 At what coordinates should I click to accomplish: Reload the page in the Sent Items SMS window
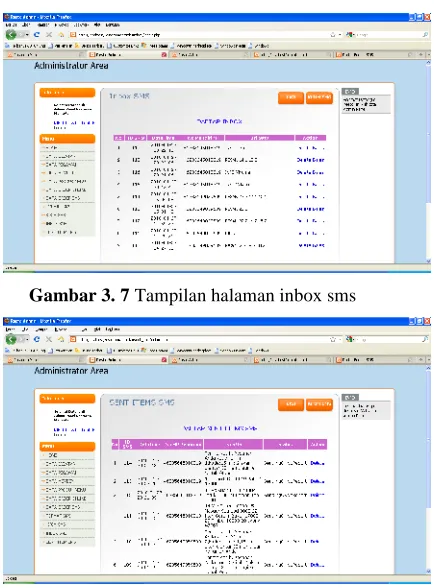[x=37, y=339]
